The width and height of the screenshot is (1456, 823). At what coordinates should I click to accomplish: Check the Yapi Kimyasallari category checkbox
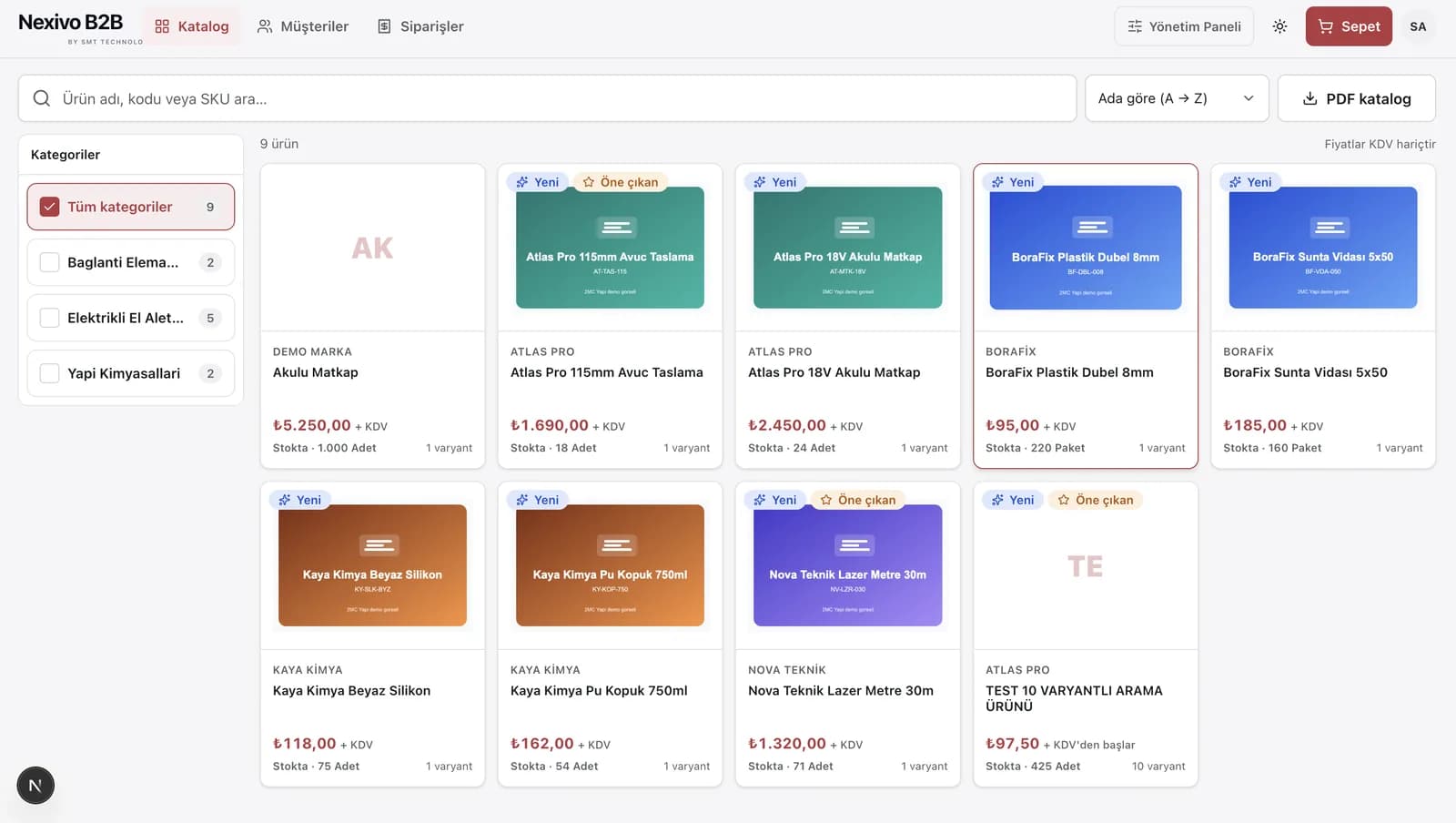tap(50, 373)
